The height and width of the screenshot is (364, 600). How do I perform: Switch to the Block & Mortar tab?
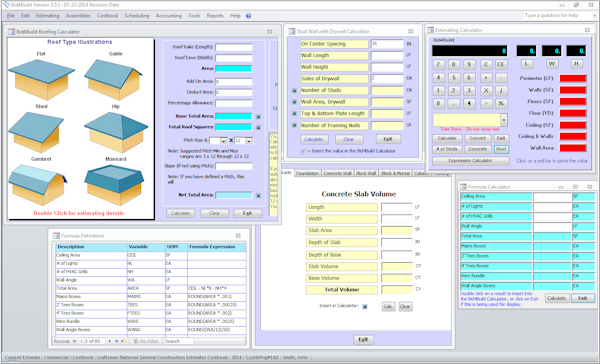coord(395,173)
